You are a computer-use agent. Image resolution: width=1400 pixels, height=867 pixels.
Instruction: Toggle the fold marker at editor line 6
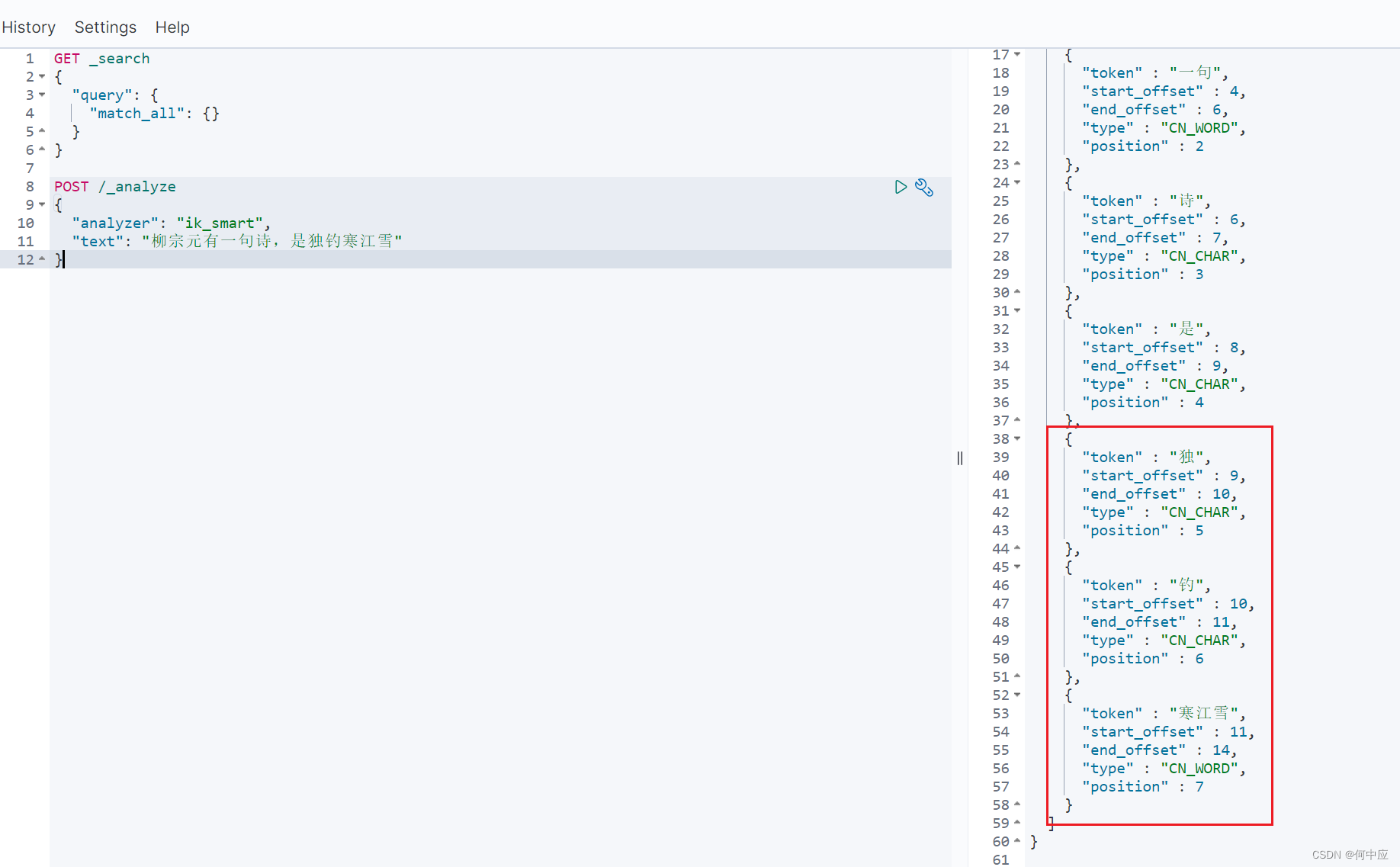pos(42,149)
